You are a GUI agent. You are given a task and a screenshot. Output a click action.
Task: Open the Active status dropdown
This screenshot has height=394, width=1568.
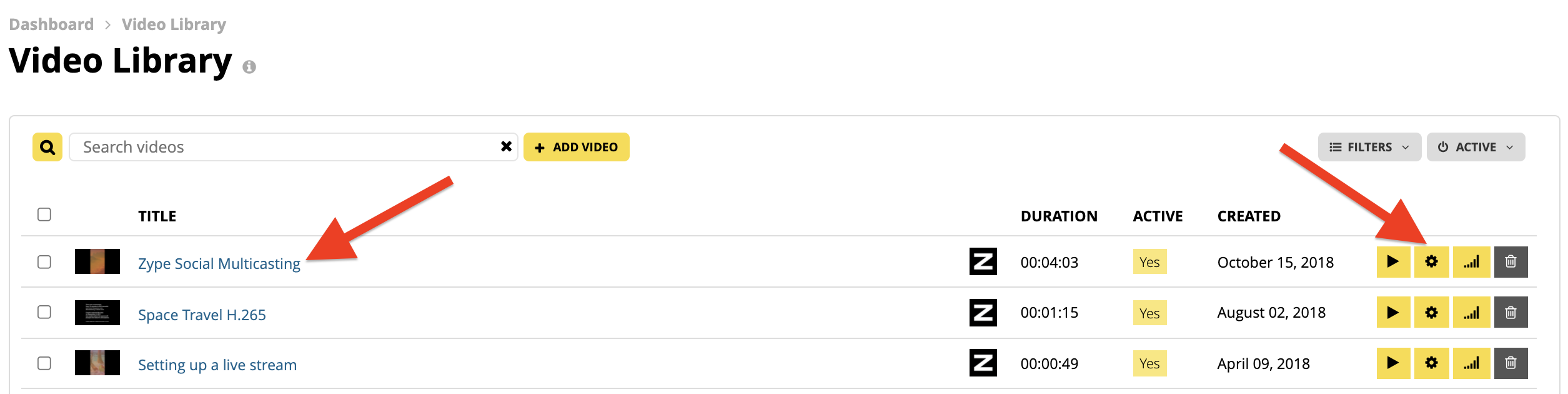(1476, 147)
